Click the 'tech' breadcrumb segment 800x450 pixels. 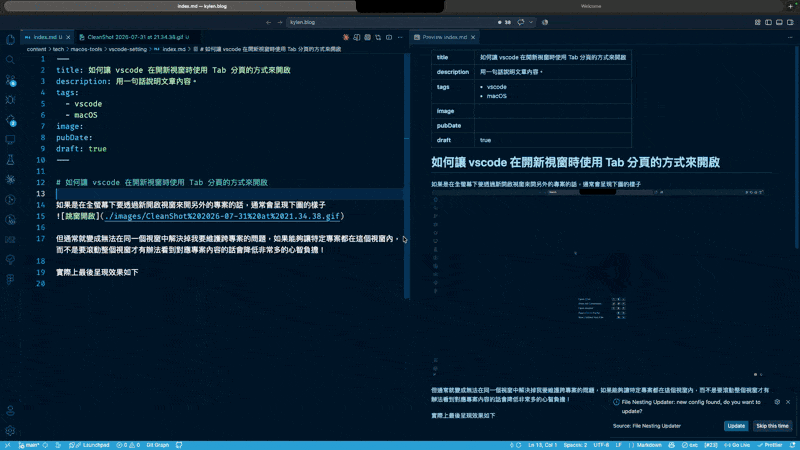tap(58, 49)
